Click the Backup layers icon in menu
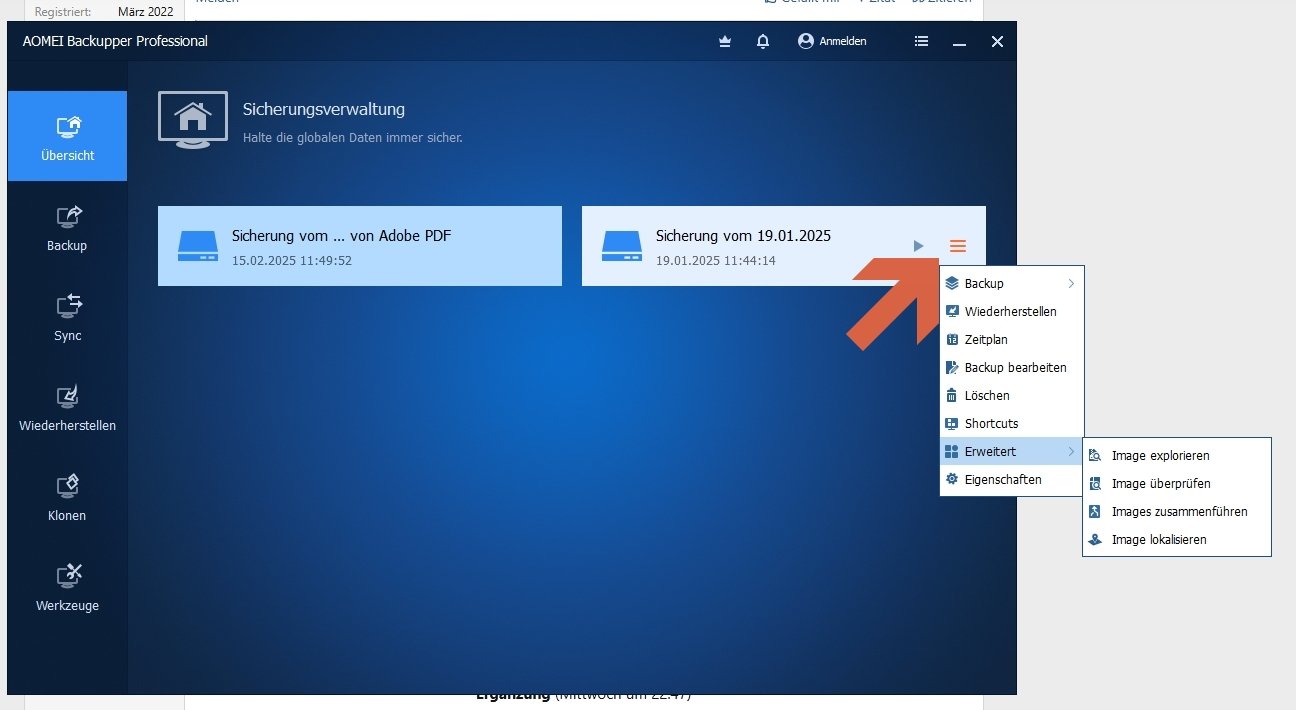The height and width of the screenshot is (710, 1296). 952,284
